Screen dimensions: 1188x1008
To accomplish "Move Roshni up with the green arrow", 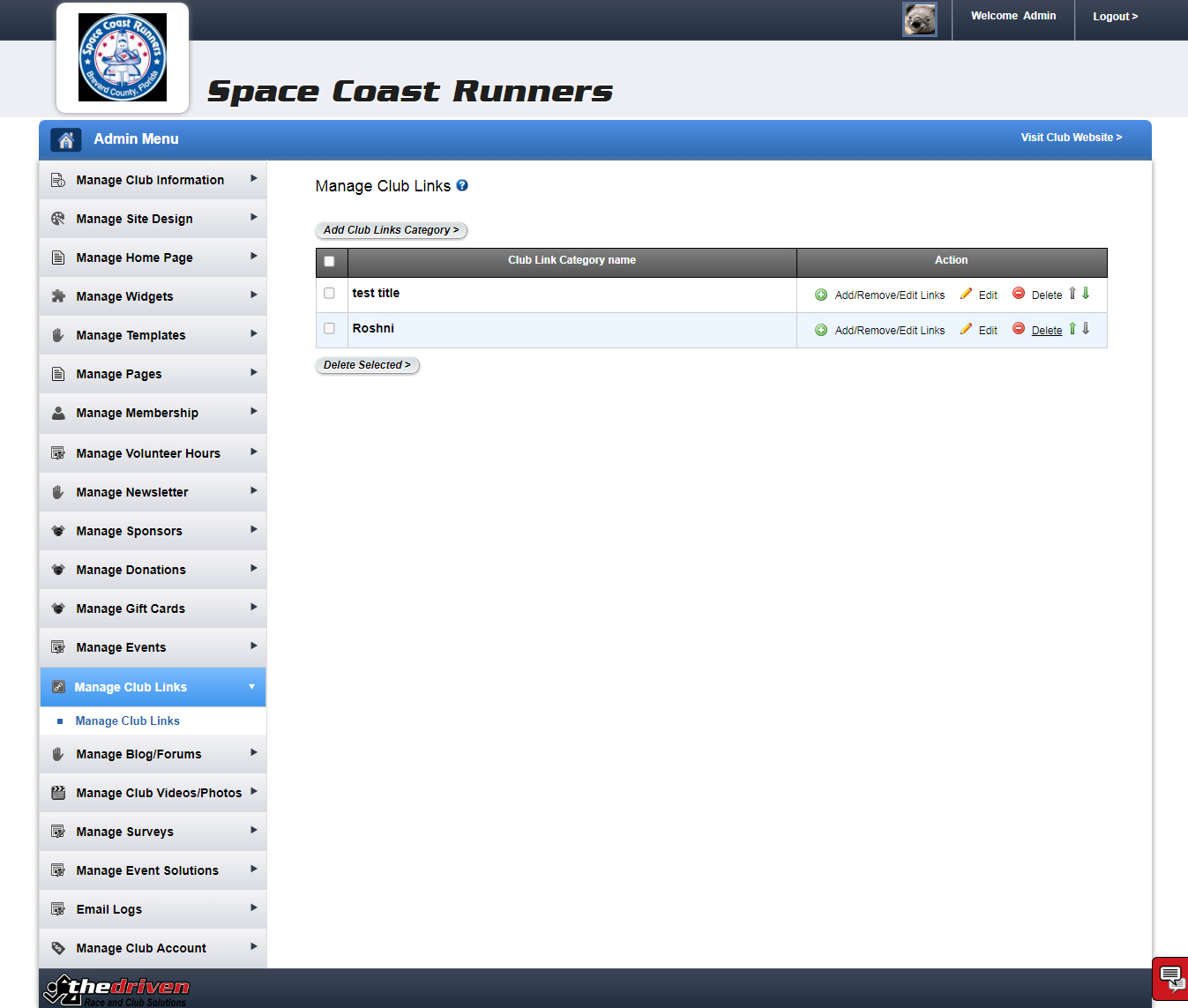I will [x=1072, y=329].
